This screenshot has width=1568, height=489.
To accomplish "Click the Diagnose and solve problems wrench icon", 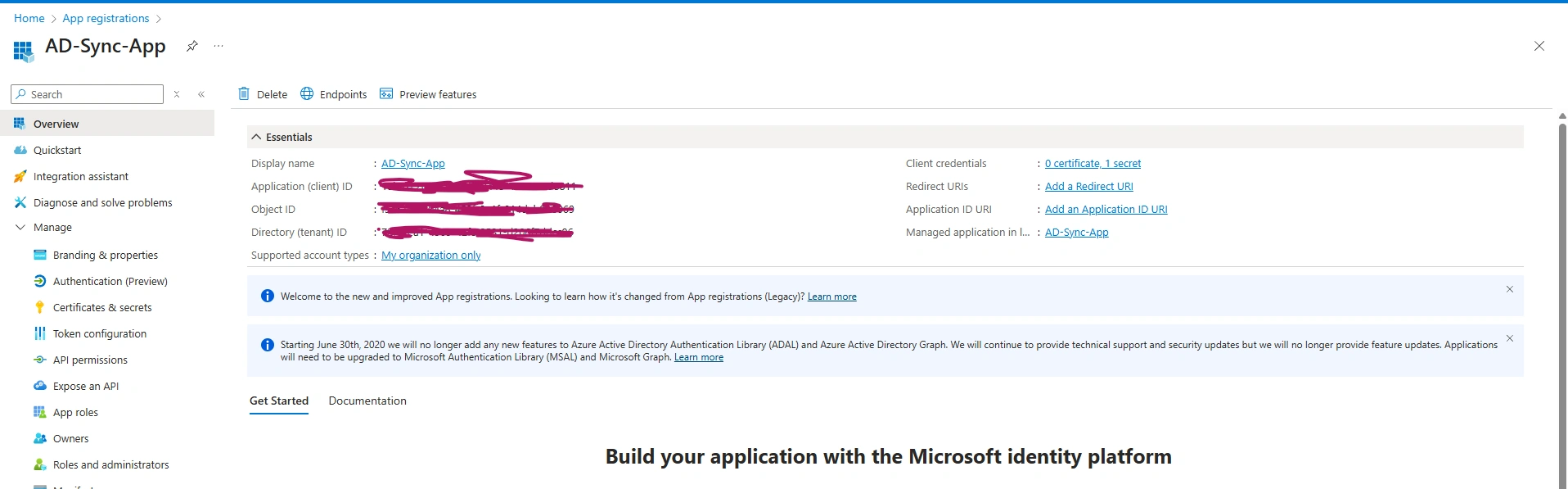I will (20, 202).
